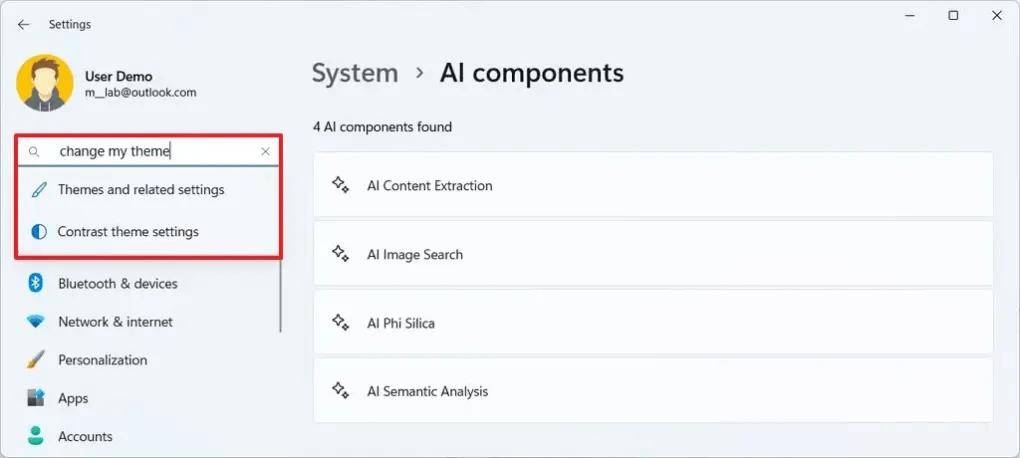The height and width of the screenshot is (458, 1020).
Task: Click the Accounts person icon
Action: 36,436
